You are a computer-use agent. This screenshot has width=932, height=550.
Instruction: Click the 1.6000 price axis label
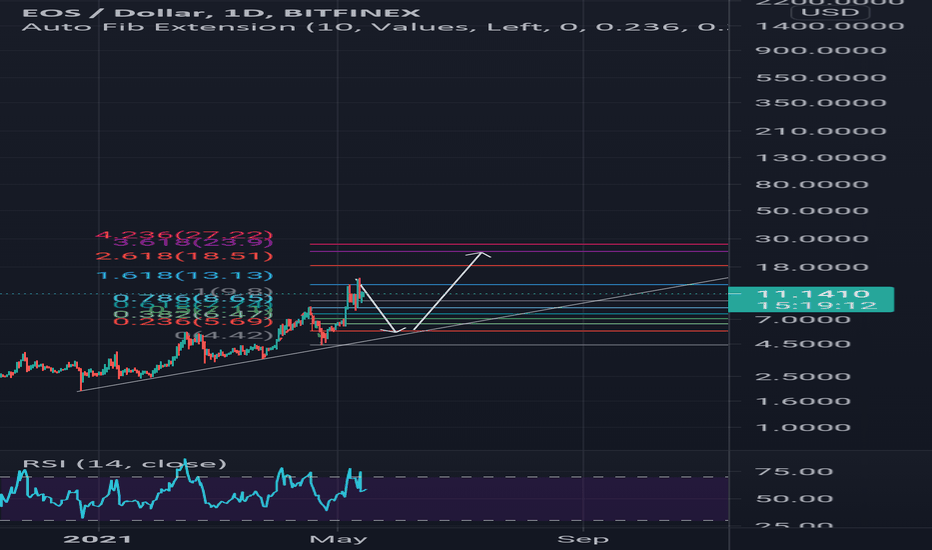[x=803, y=401]
